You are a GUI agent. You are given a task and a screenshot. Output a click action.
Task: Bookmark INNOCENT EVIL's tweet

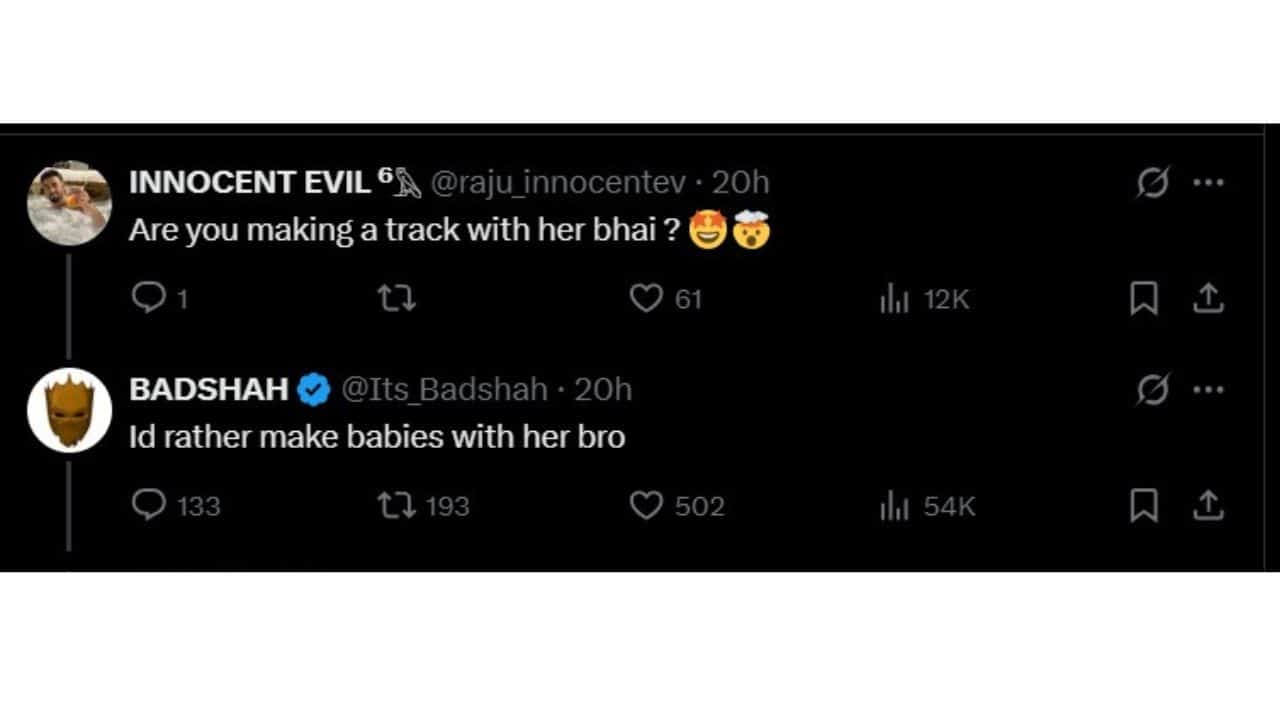tap(1144, 298)
